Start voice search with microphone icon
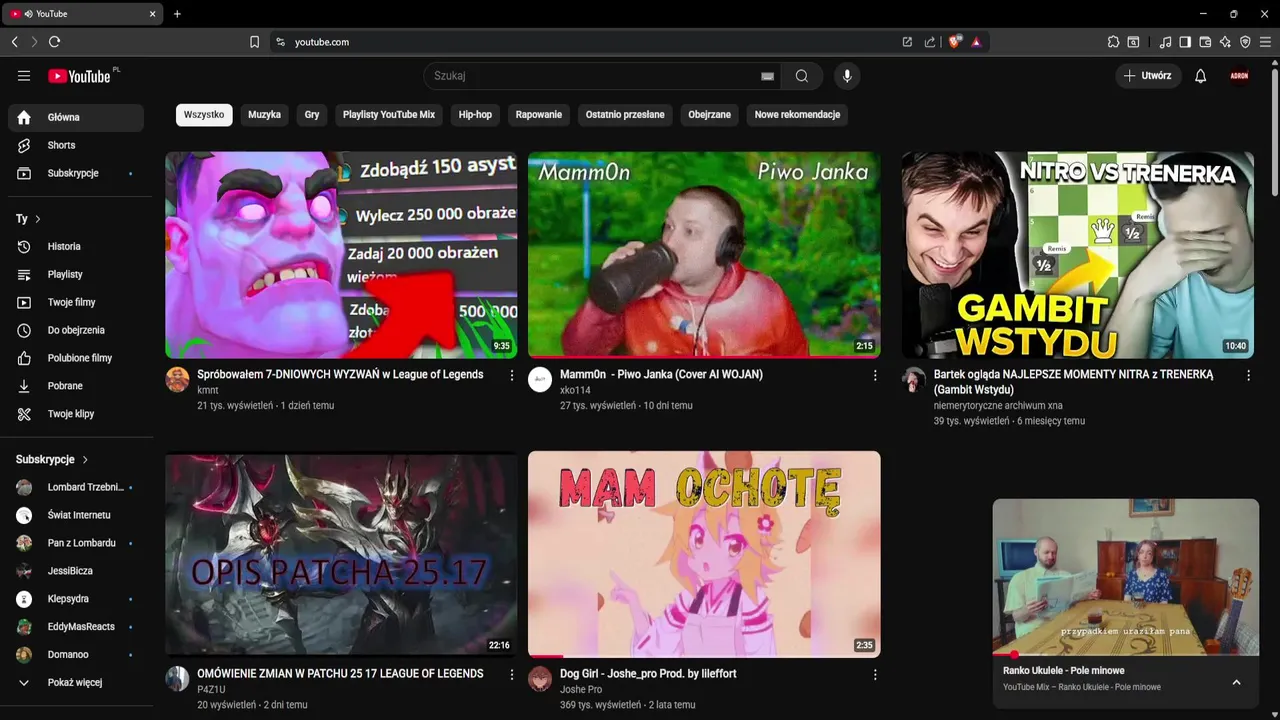Screen dimensions: 1280x720 pos(847,76)
